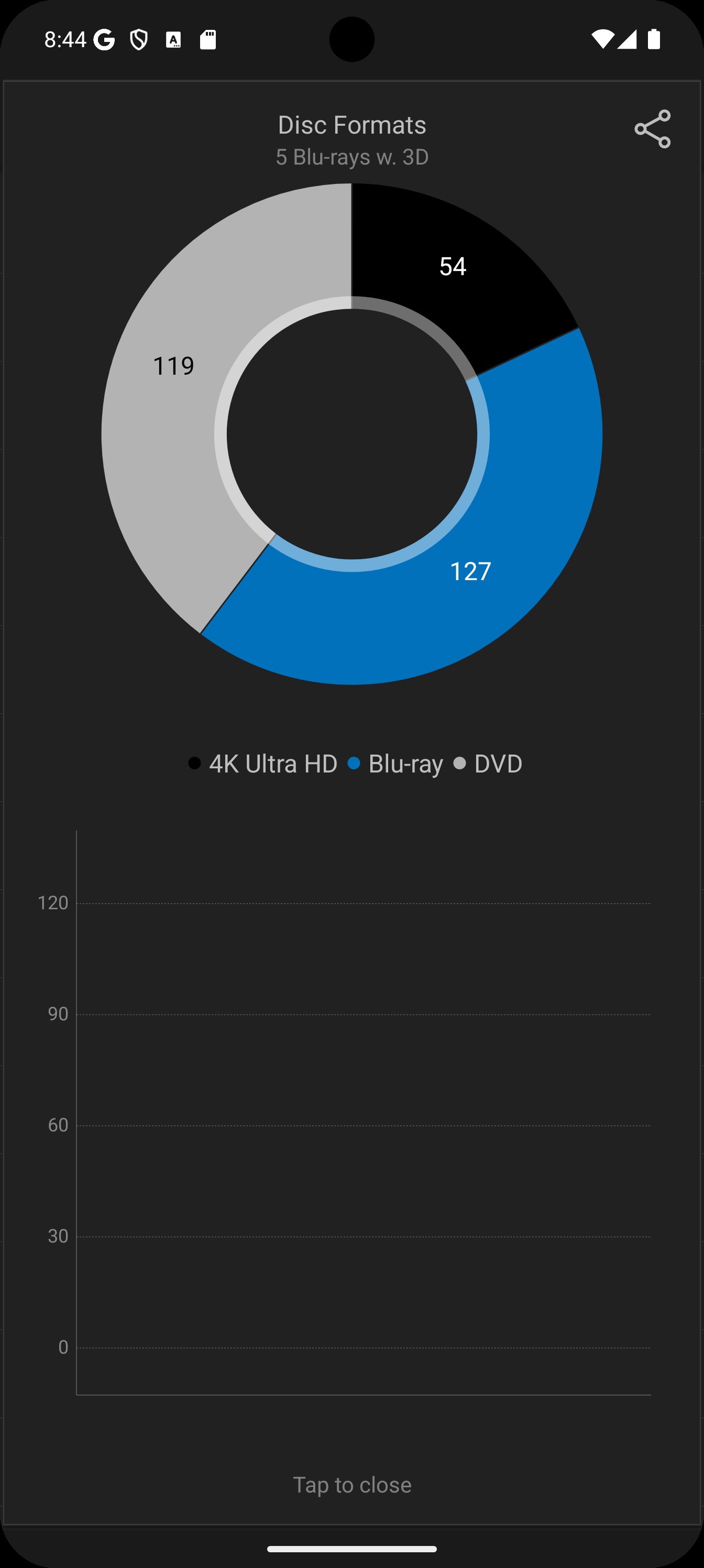Tap the Disc Formats title
Screen dimensions: 704x1568
(351, 125)
